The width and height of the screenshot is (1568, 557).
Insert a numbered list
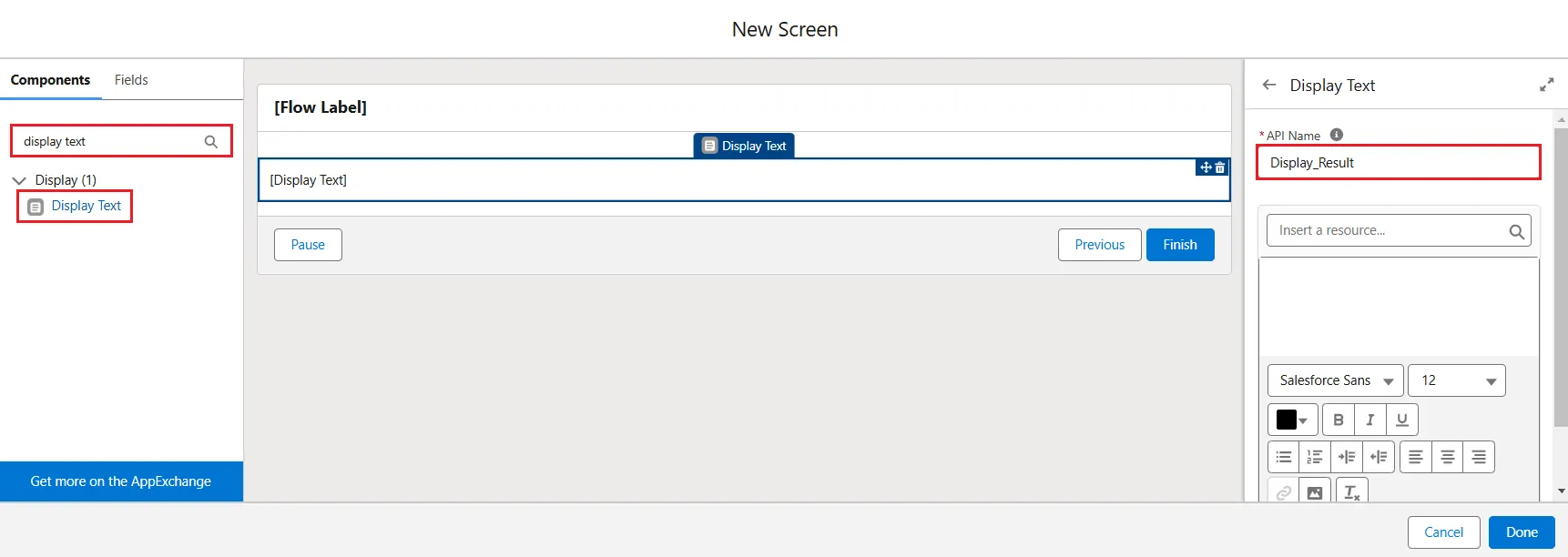pos(1315,457)
